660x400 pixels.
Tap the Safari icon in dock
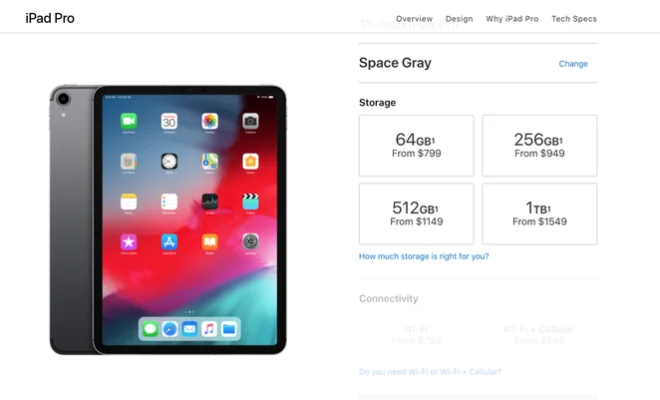tap(170, 329)
